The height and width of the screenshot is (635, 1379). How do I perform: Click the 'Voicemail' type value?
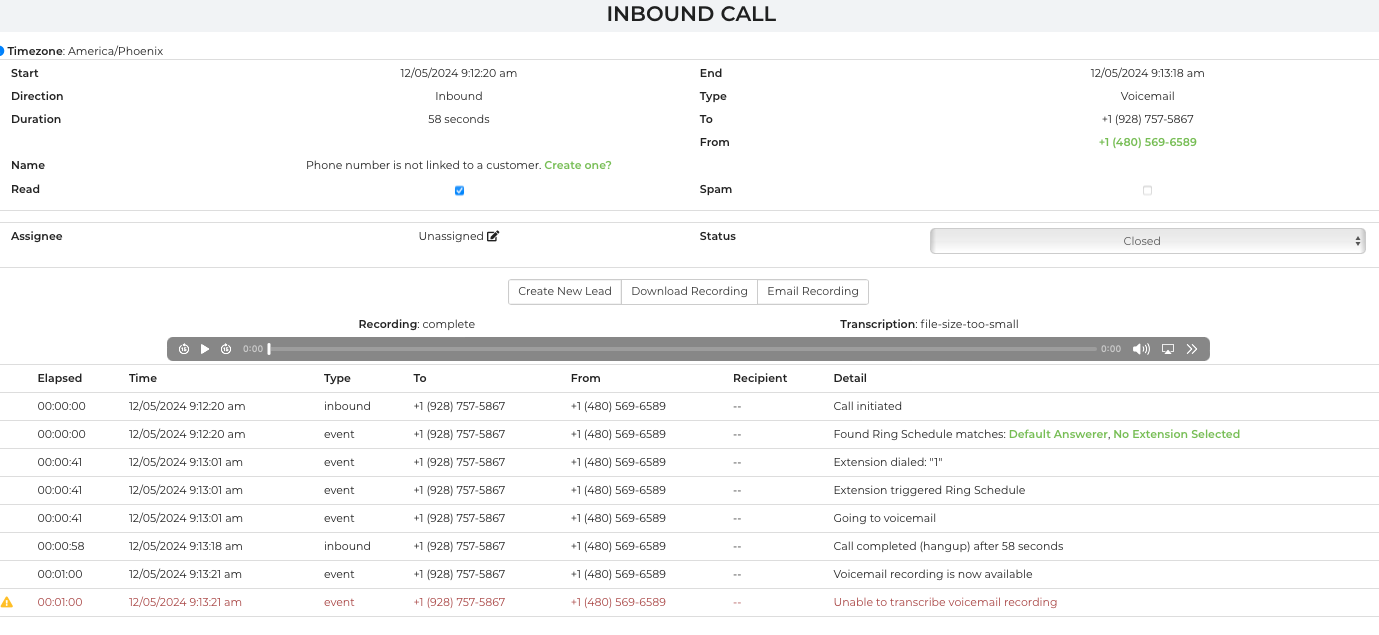1147,96
